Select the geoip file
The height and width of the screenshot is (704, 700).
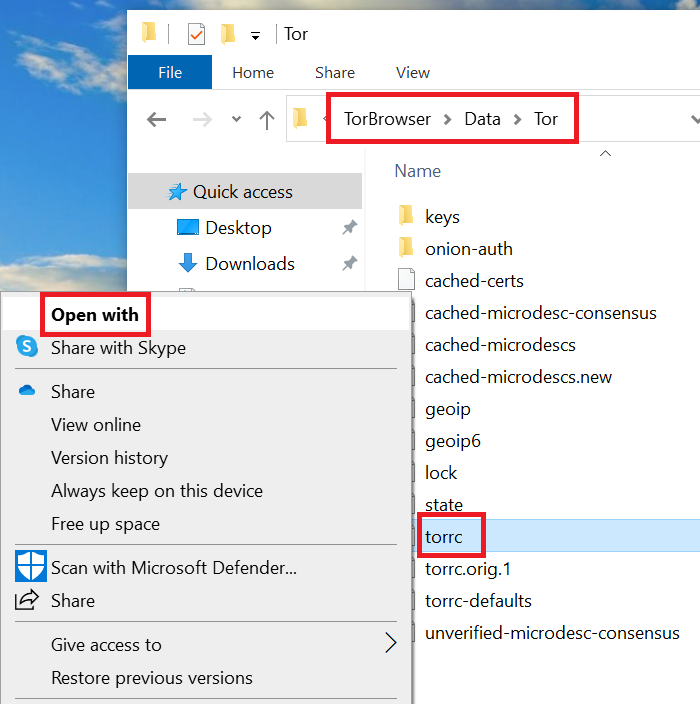coord(448,409)
